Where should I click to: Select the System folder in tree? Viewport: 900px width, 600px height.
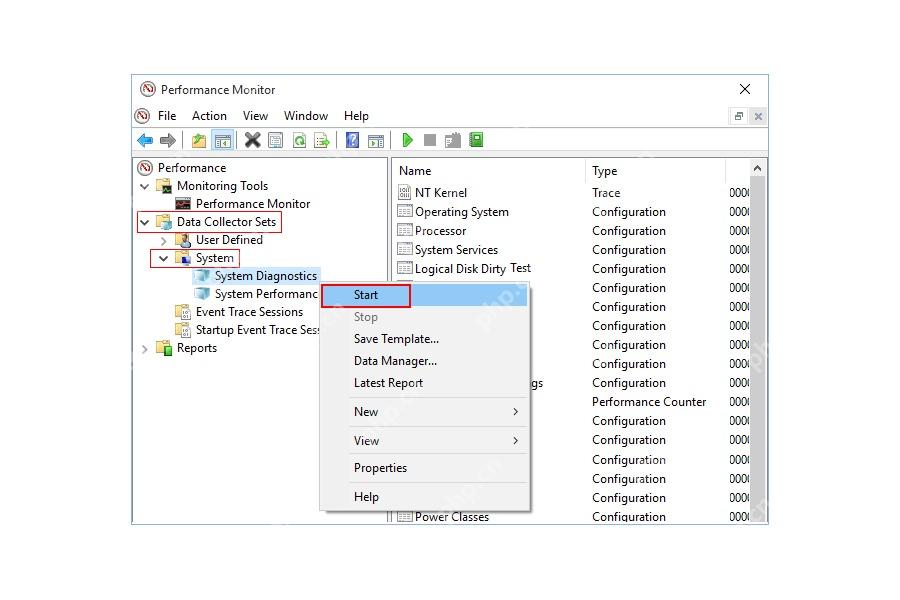tap(215, 258)
